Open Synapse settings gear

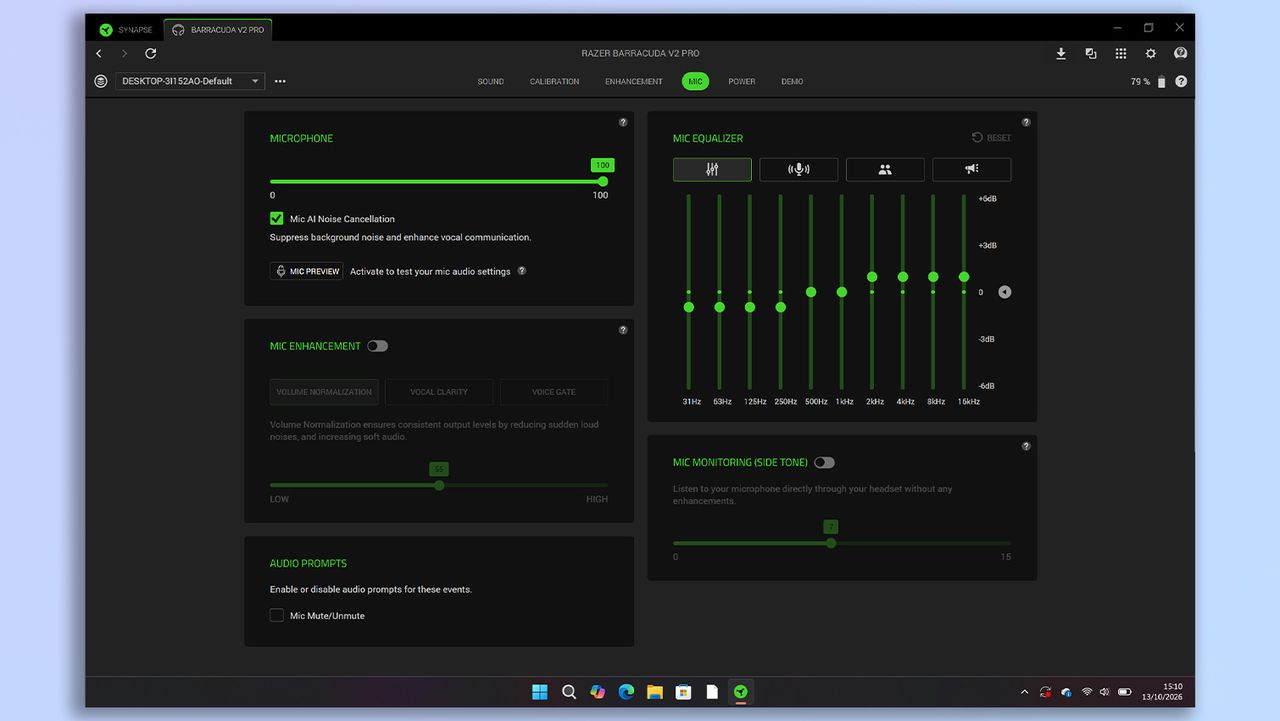[x=1151, y=54]
